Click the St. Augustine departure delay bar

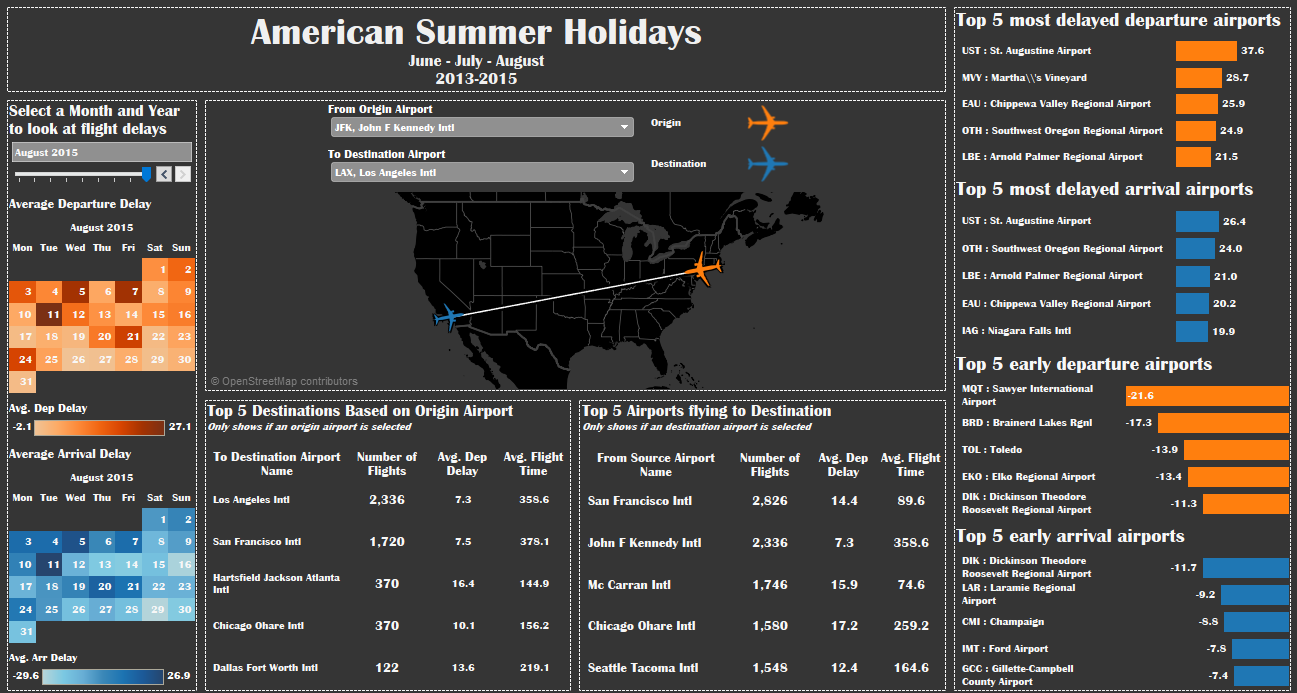click(x=1206, y=51)
